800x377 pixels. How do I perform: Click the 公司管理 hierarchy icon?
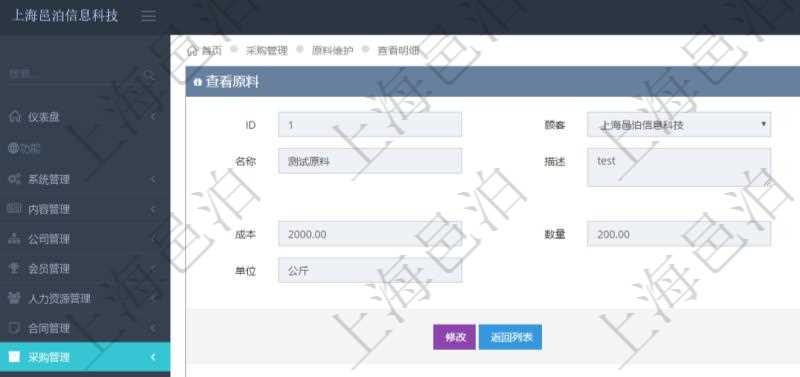tap(14, 239)
